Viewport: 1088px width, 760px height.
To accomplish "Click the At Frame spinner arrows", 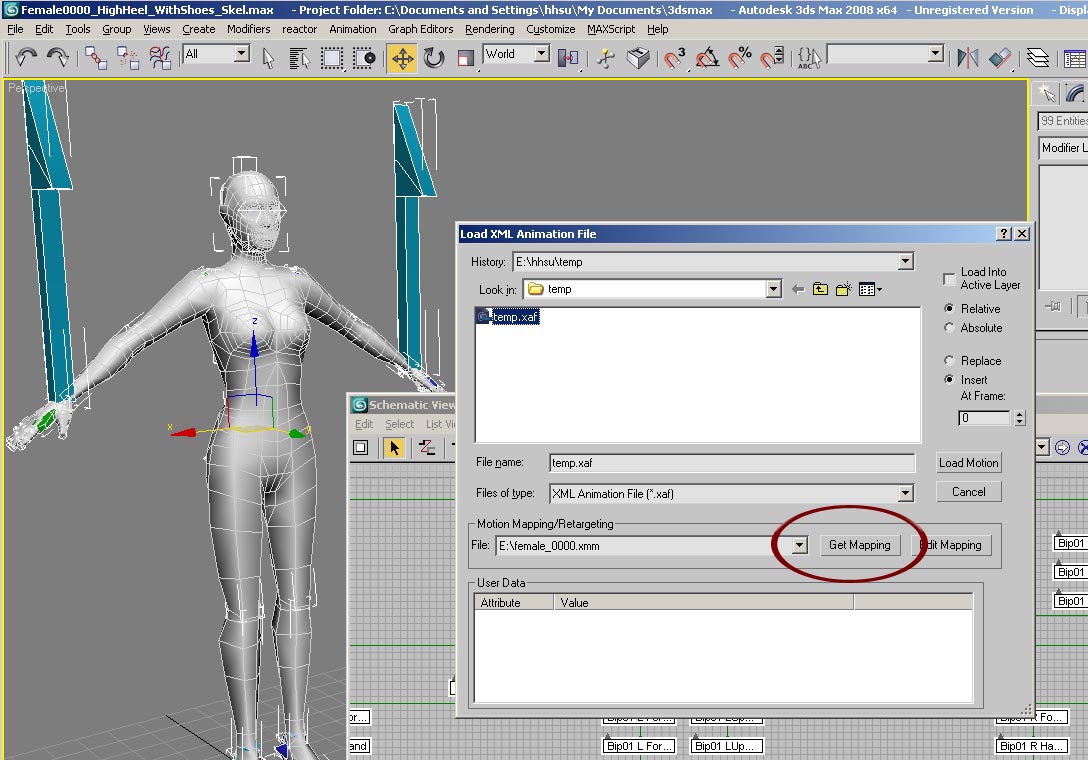I will [x=1019, y=418].
